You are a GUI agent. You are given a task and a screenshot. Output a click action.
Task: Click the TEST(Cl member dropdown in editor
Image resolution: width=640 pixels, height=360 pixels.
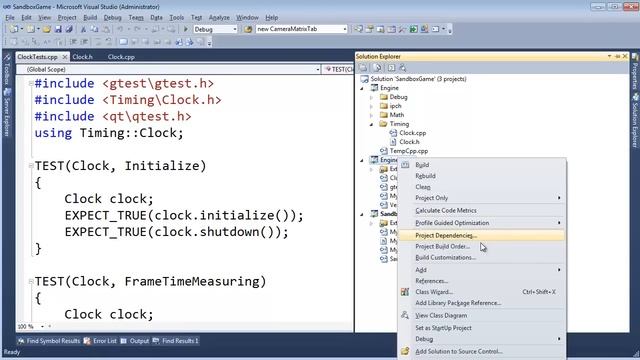(x=338, y=69)
